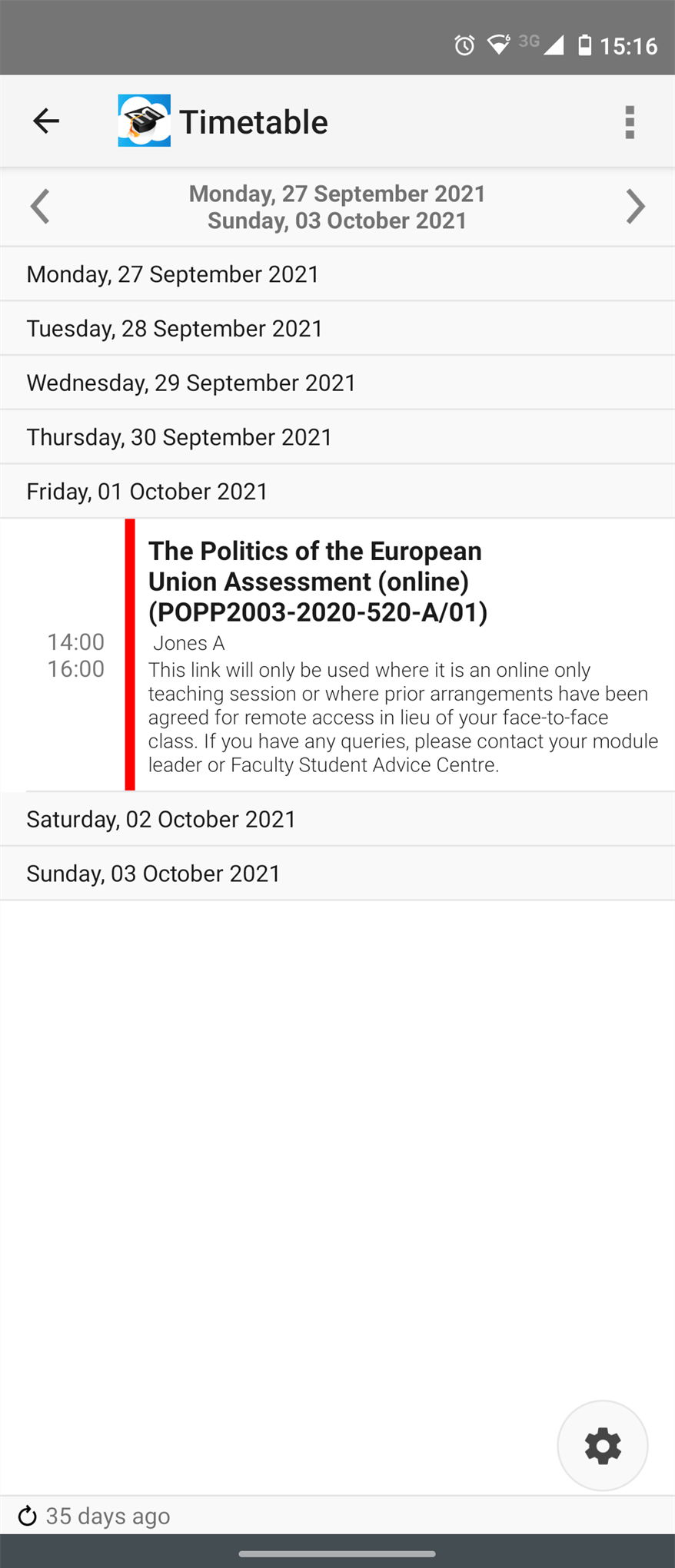
Task: Tap the 14:00 to 16:00 time slot
Action: tap(75, 655)
